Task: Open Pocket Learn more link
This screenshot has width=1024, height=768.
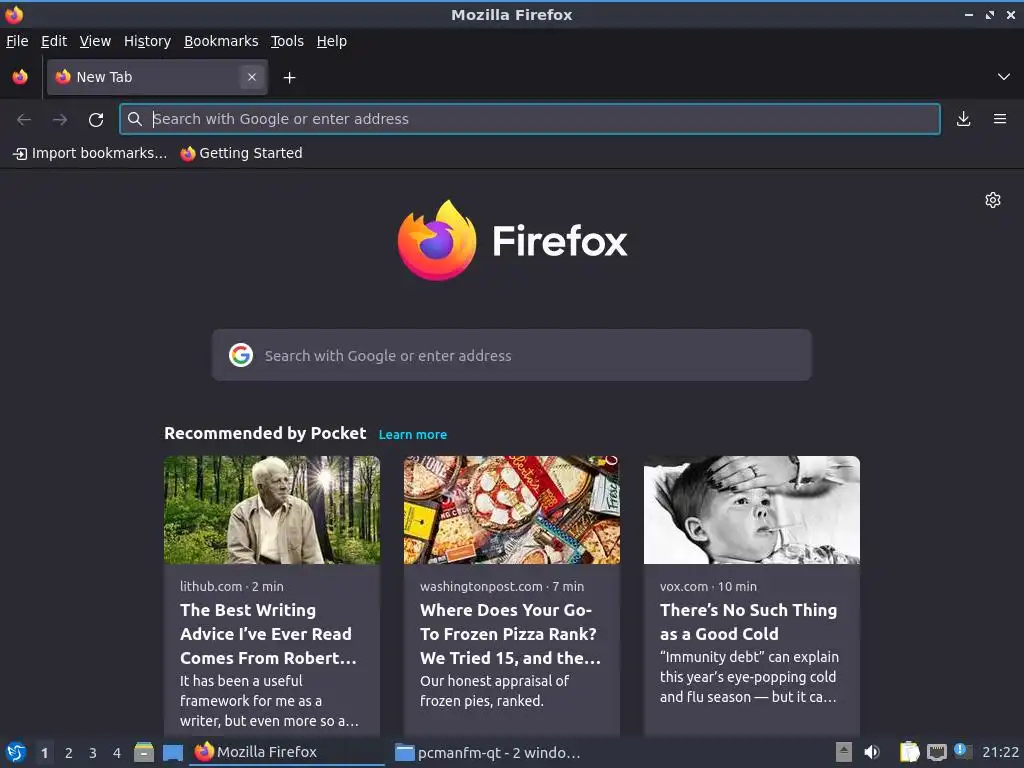Action: (413, 435)
